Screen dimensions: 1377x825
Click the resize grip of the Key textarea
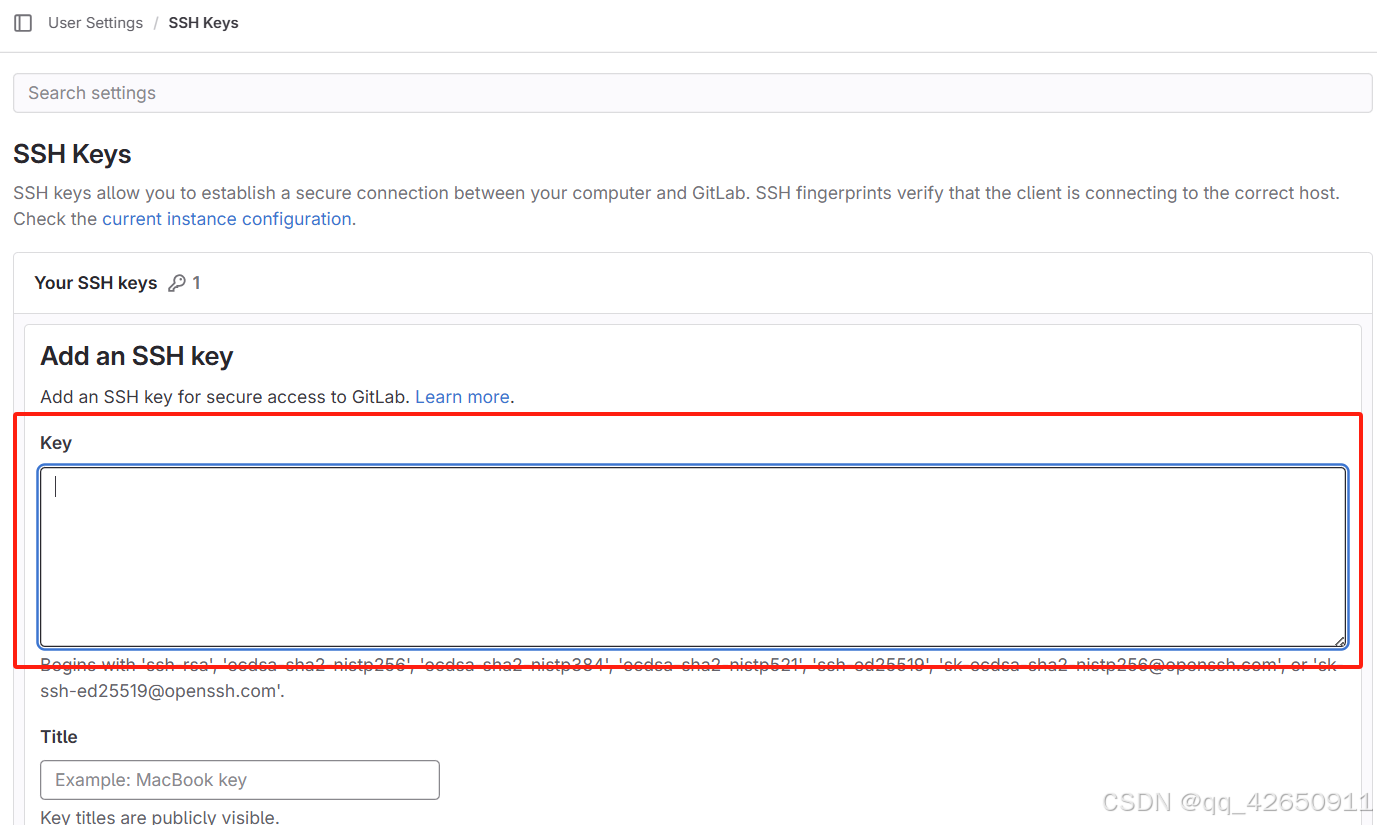coord(1338,640)
